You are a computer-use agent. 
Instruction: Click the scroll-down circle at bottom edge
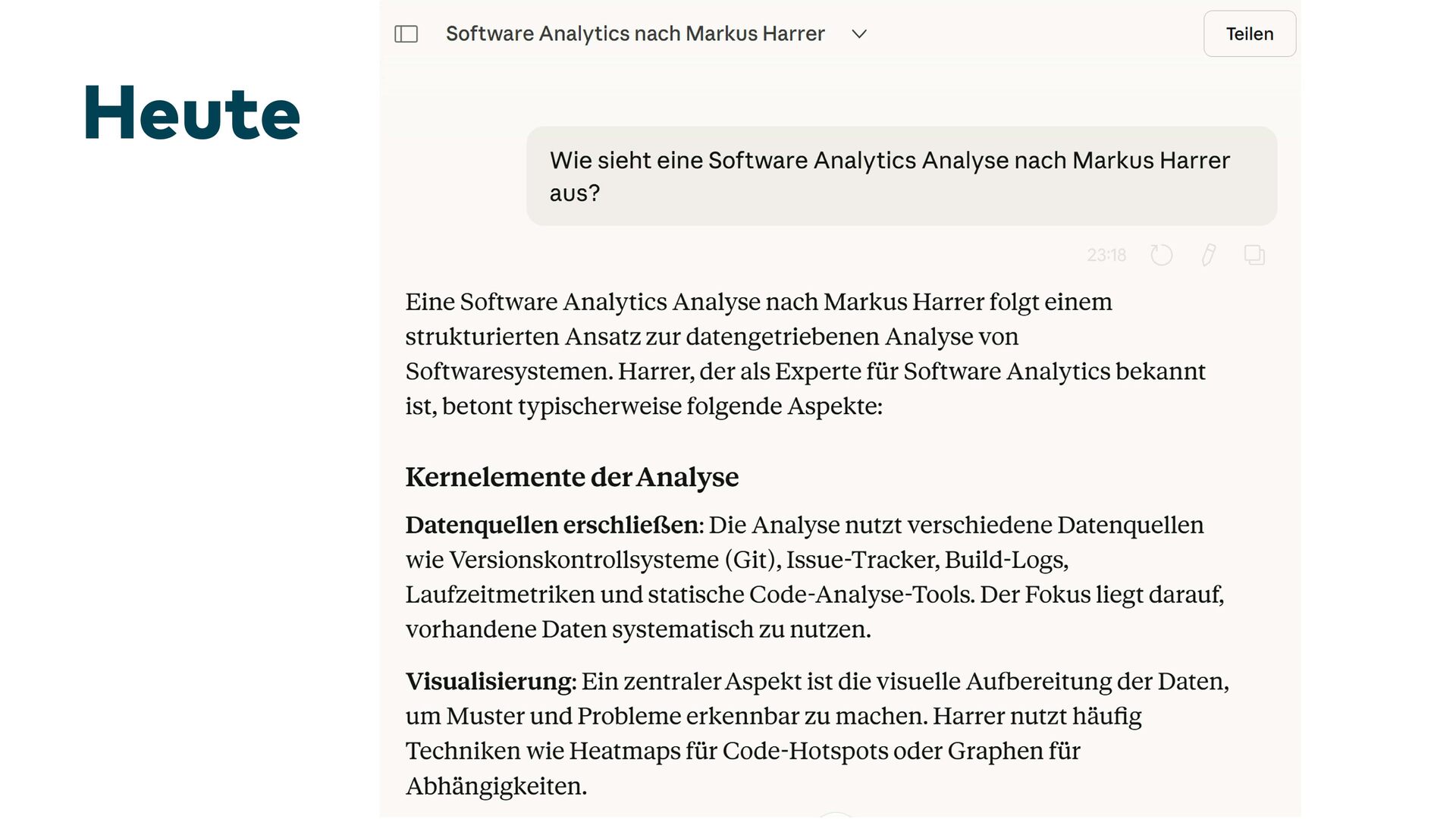tap(836, 816)
